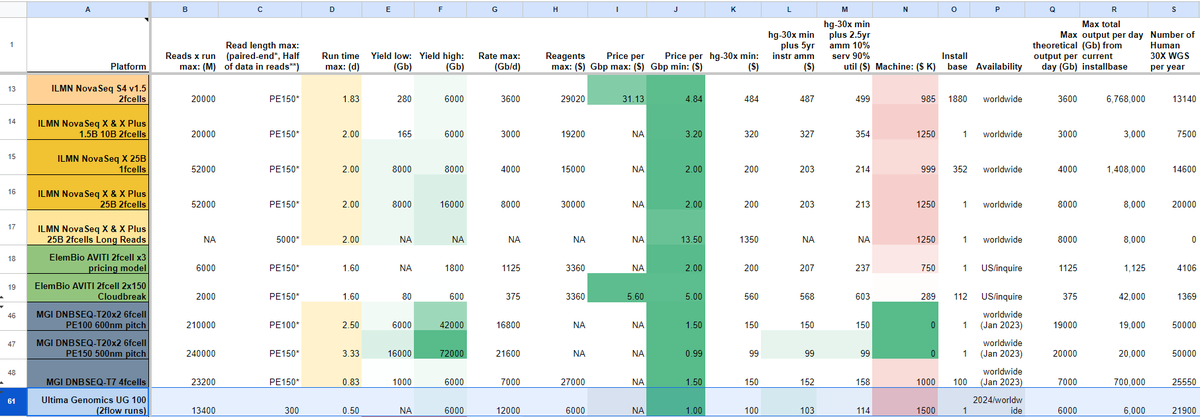
Task: Click the 5.60 price per Gbp max cell
Action: (x=617, y=290)
